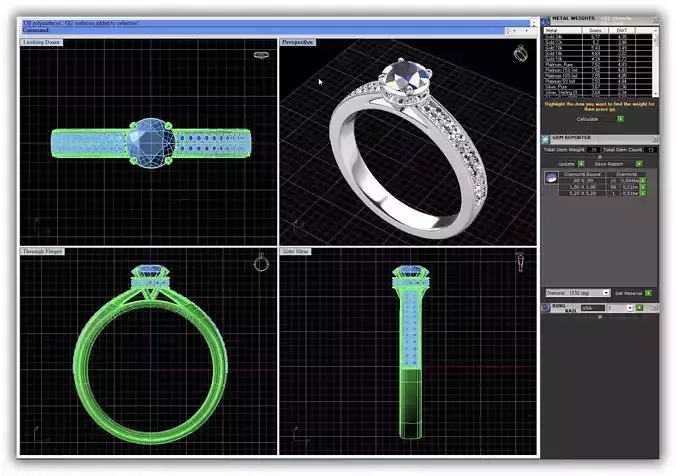Click the ring orientation icon in Side View viewport

pyautogui.click(x=520, y=262)
